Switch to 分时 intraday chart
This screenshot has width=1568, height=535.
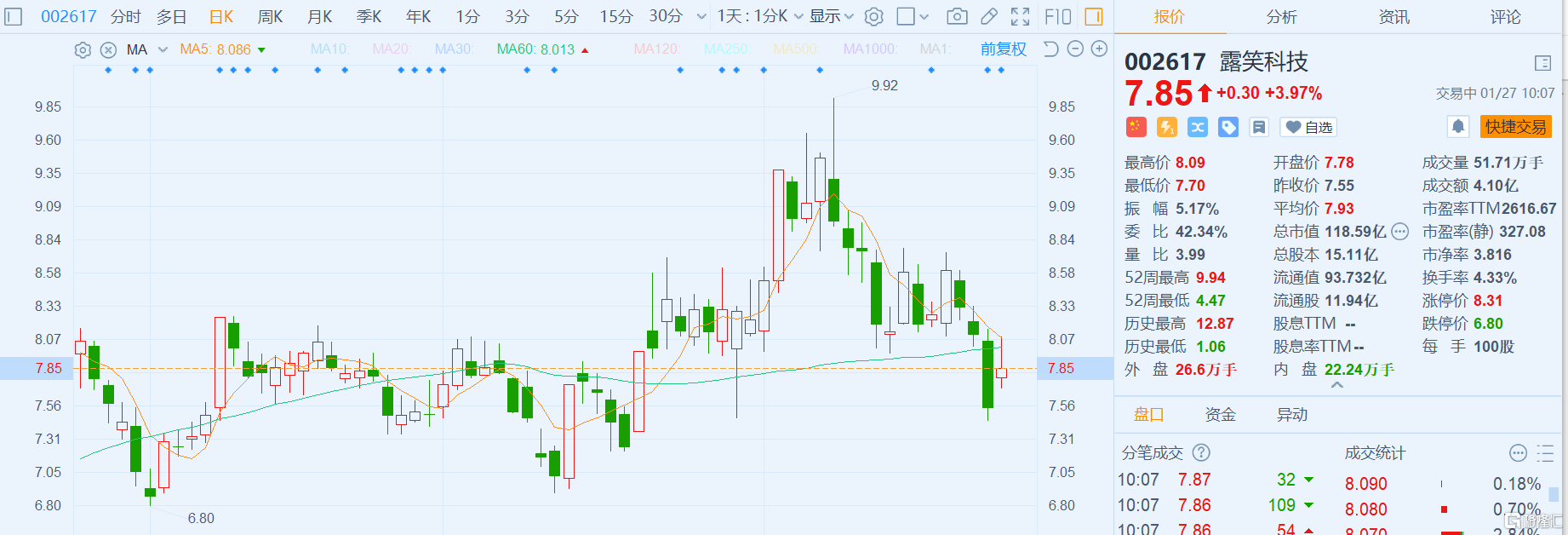pyautogui.click(x=126, y=16)
